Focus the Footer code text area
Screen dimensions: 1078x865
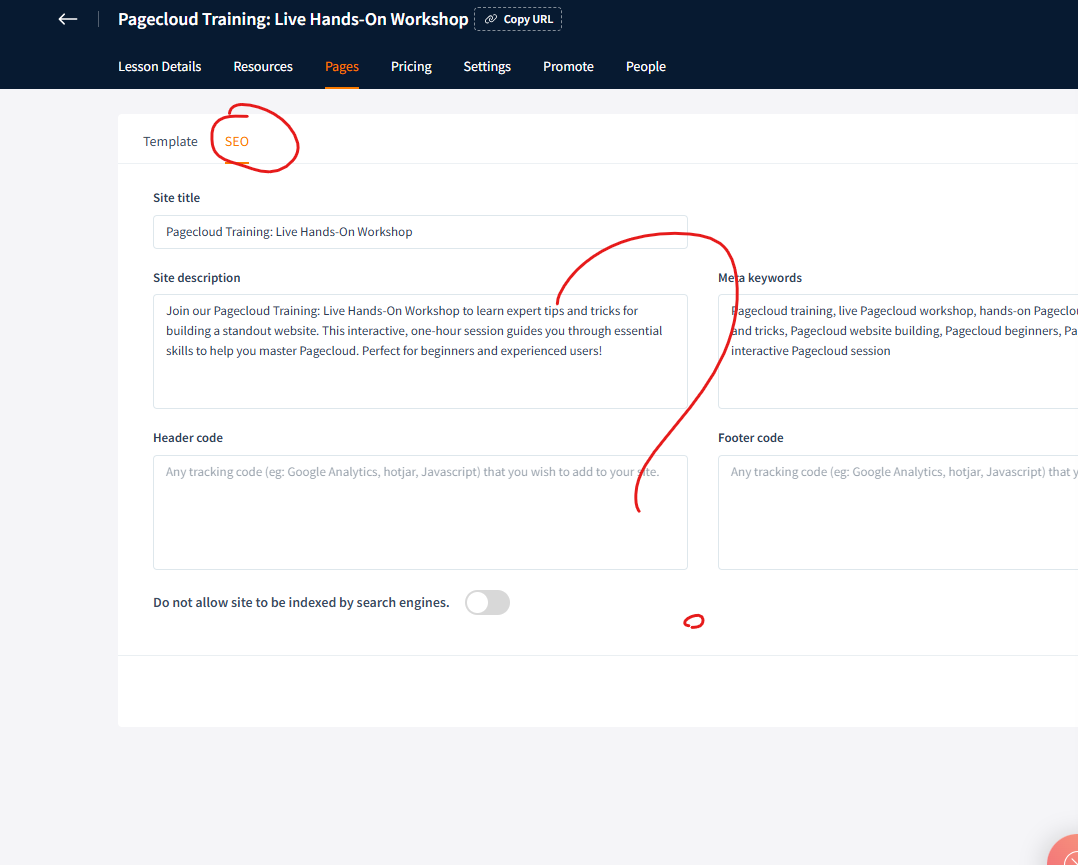point(898,512)
